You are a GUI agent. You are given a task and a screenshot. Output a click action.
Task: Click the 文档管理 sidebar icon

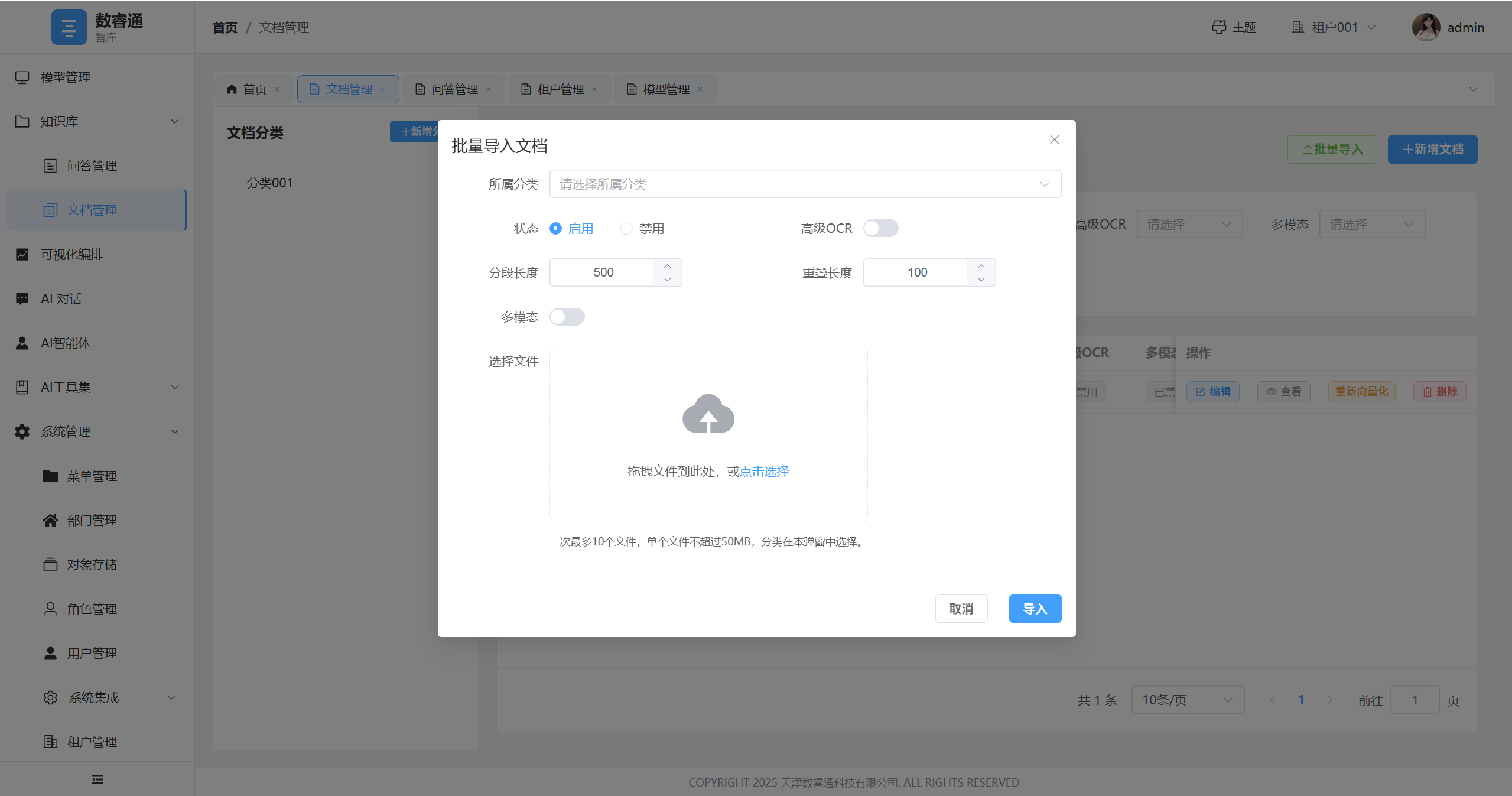(51, 210)
